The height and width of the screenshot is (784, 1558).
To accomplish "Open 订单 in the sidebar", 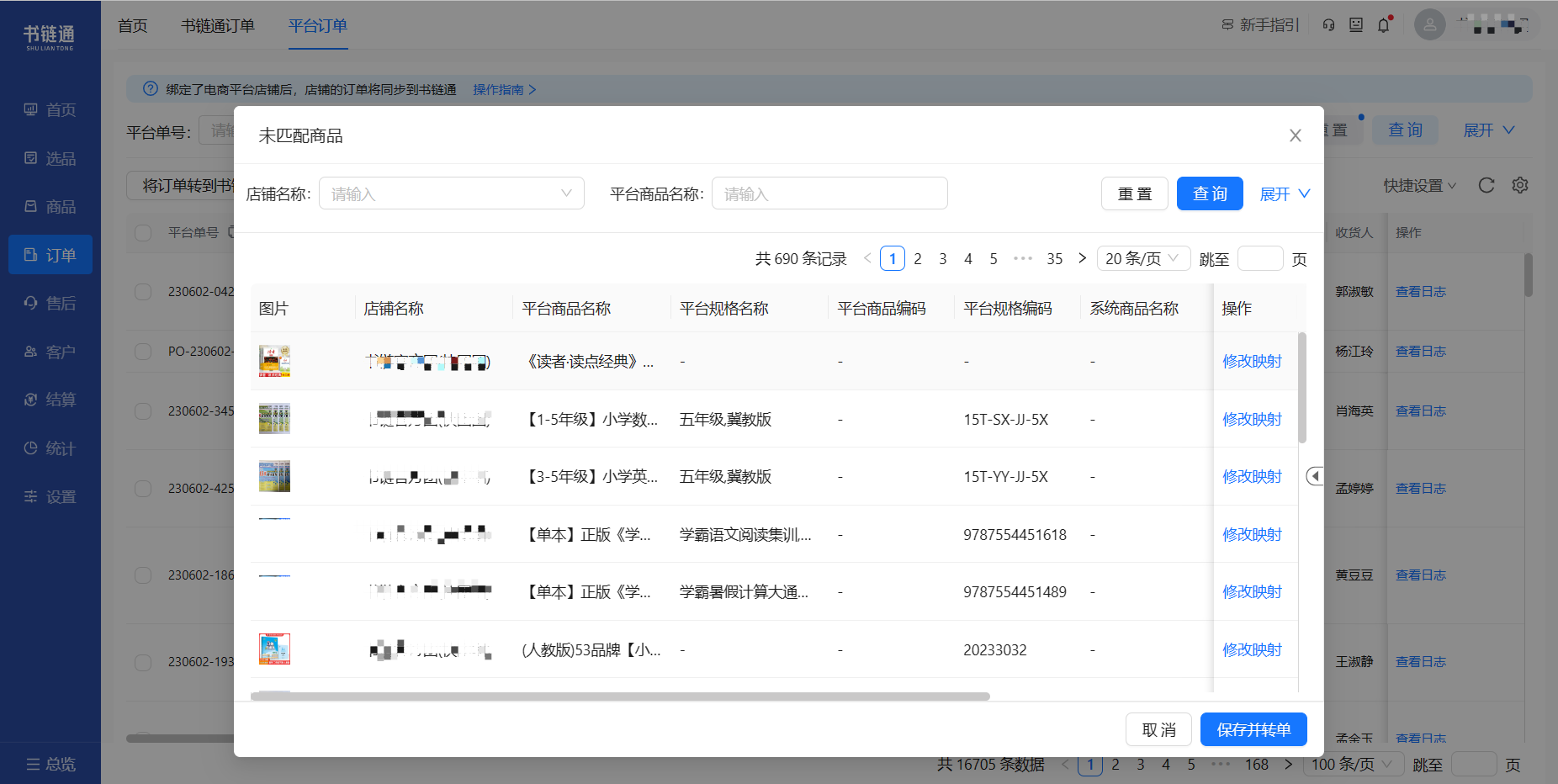I will tap(50, 255).
